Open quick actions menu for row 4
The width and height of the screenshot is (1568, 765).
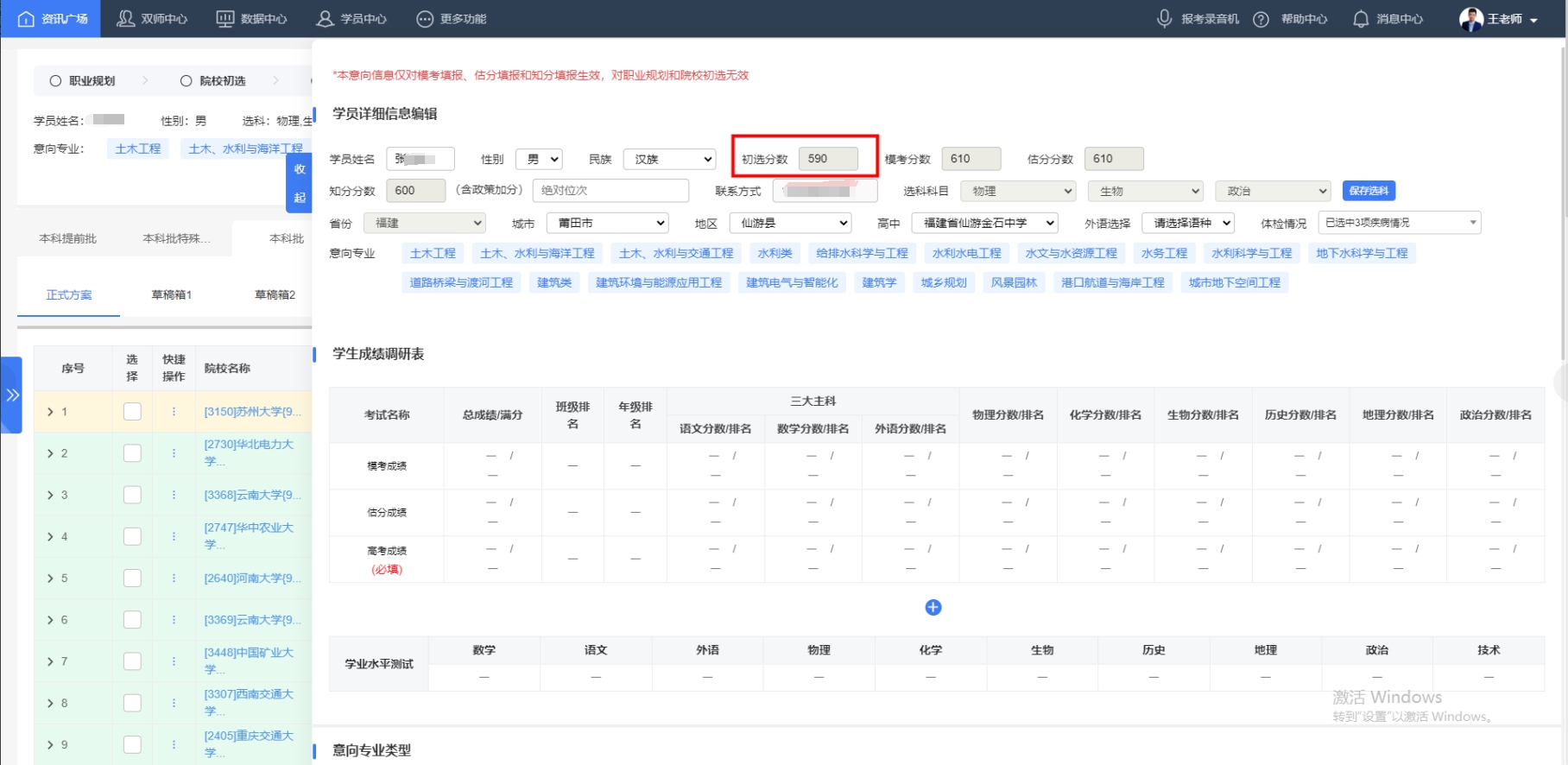coord(174,536)
